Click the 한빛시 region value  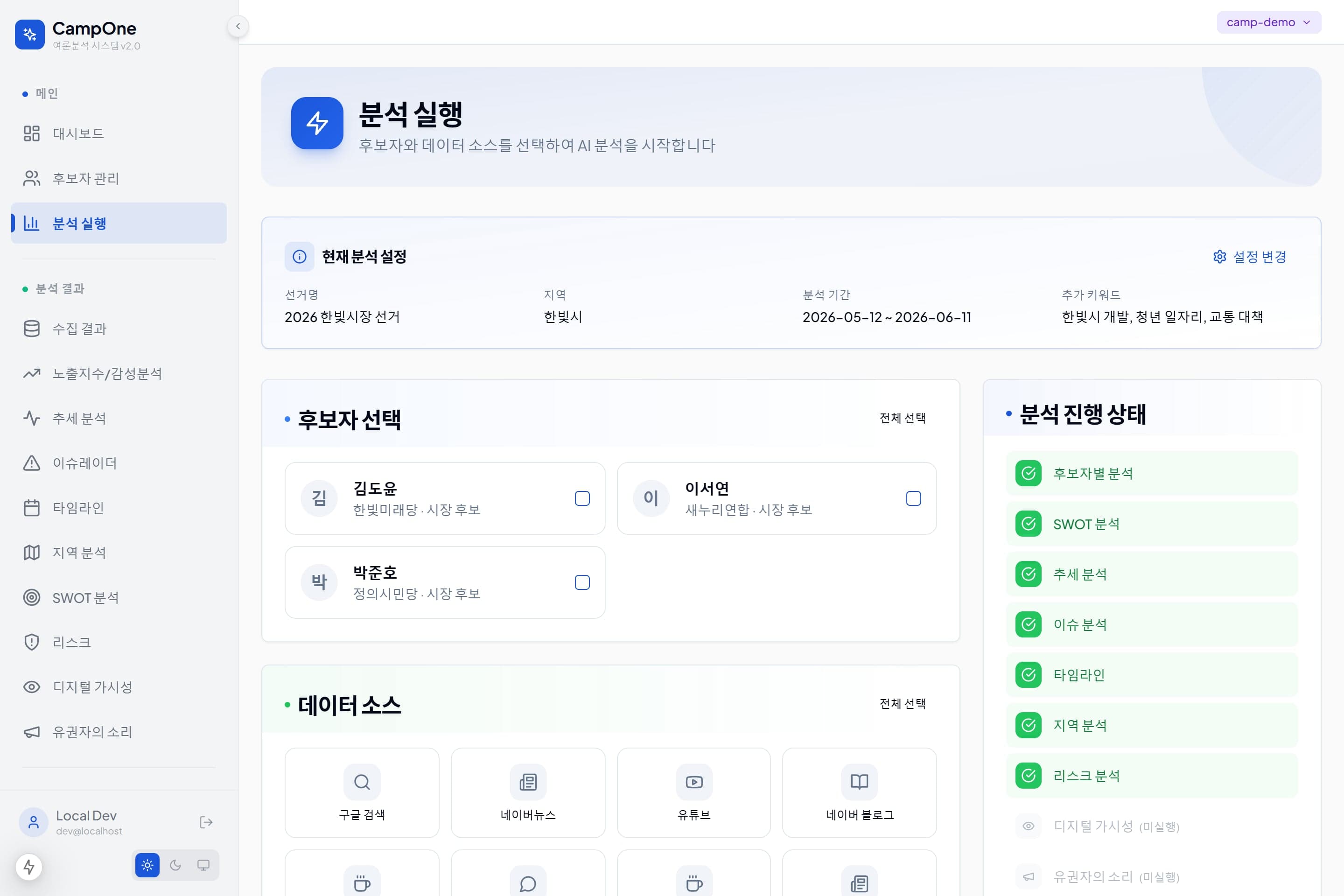pos(563,317)
